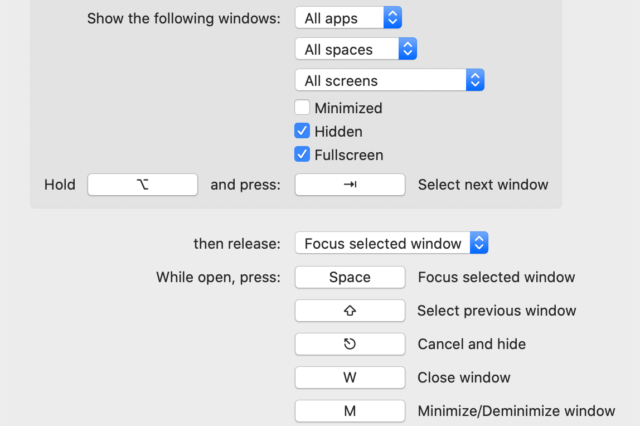The width and height of the screenshot is (640, 426).
Task: Click the Select previous window label
Action: (497, 311)
